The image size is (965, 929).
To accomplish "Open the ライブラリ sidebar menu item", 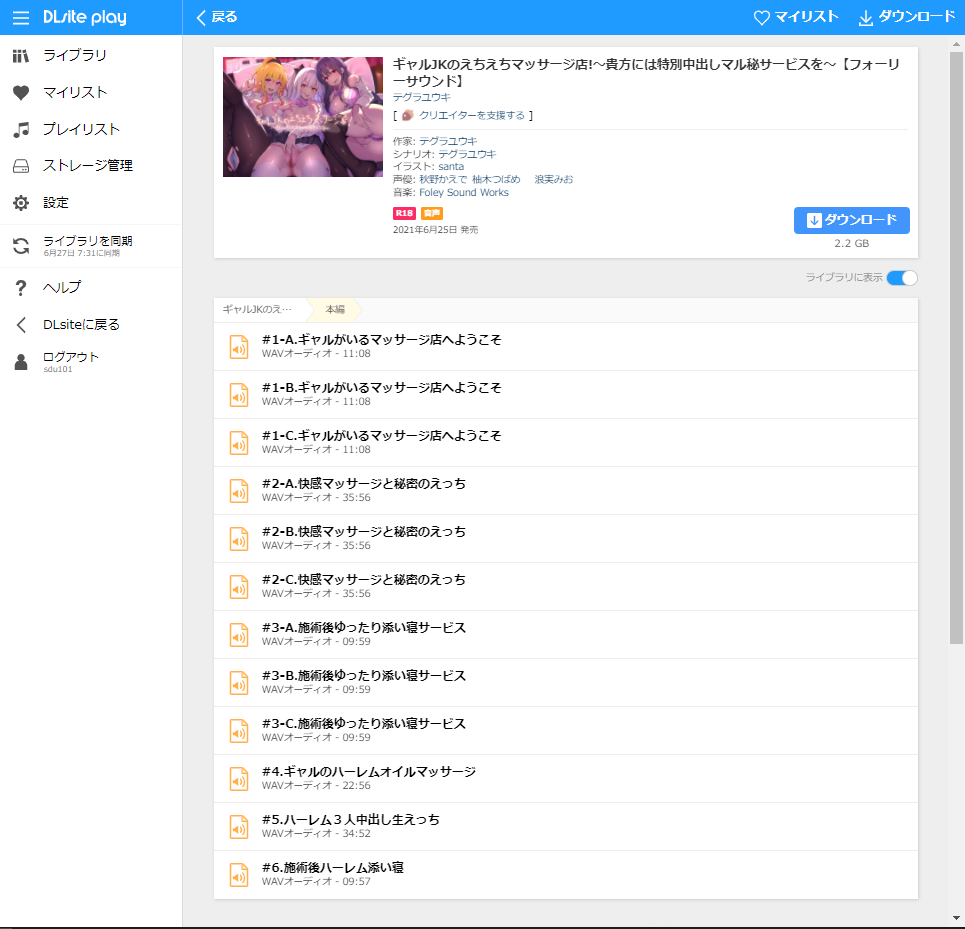I will click(x=91, y=55).
